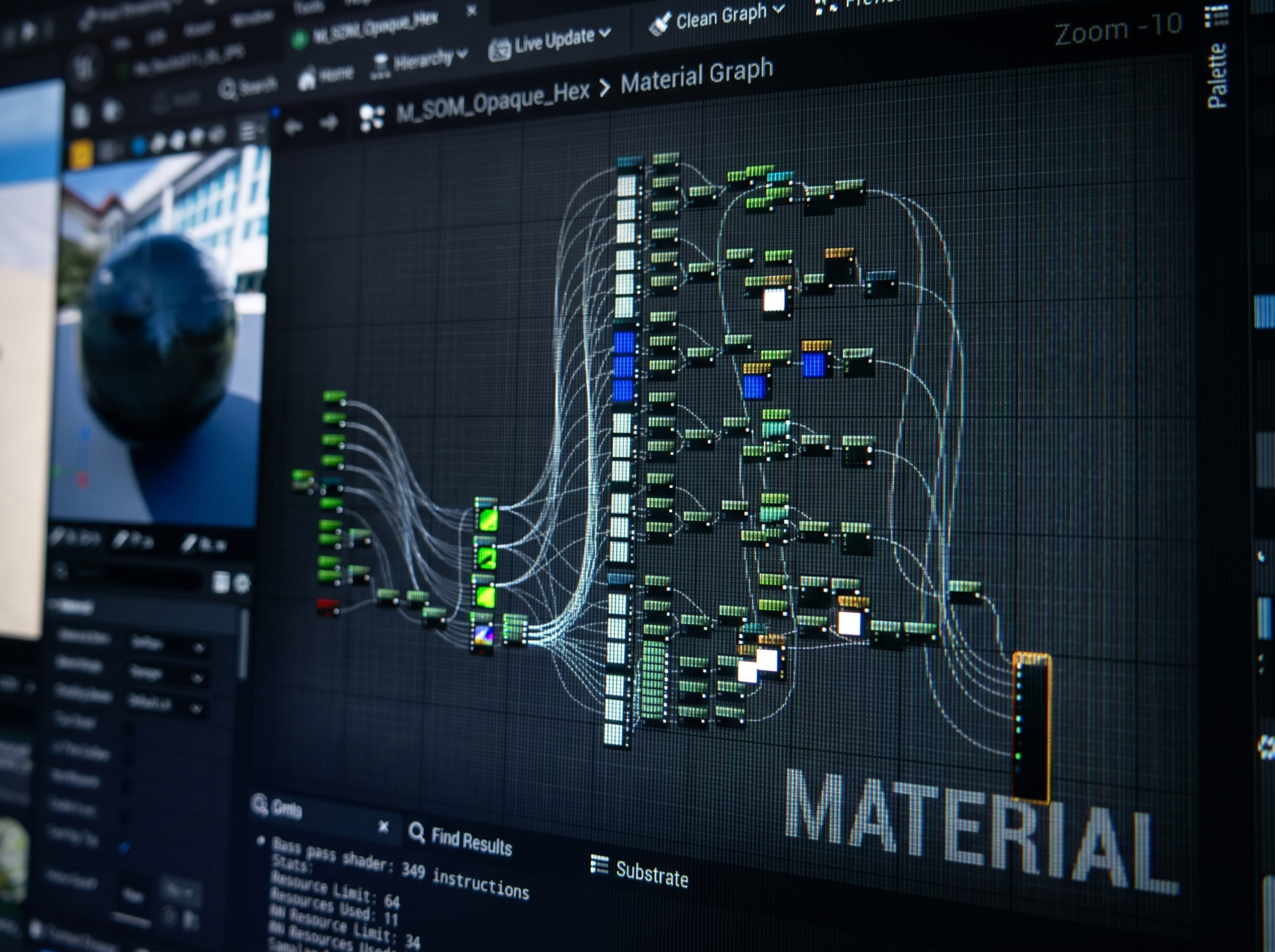Open the Clean Graph dropdown arrow

(778, 9)
